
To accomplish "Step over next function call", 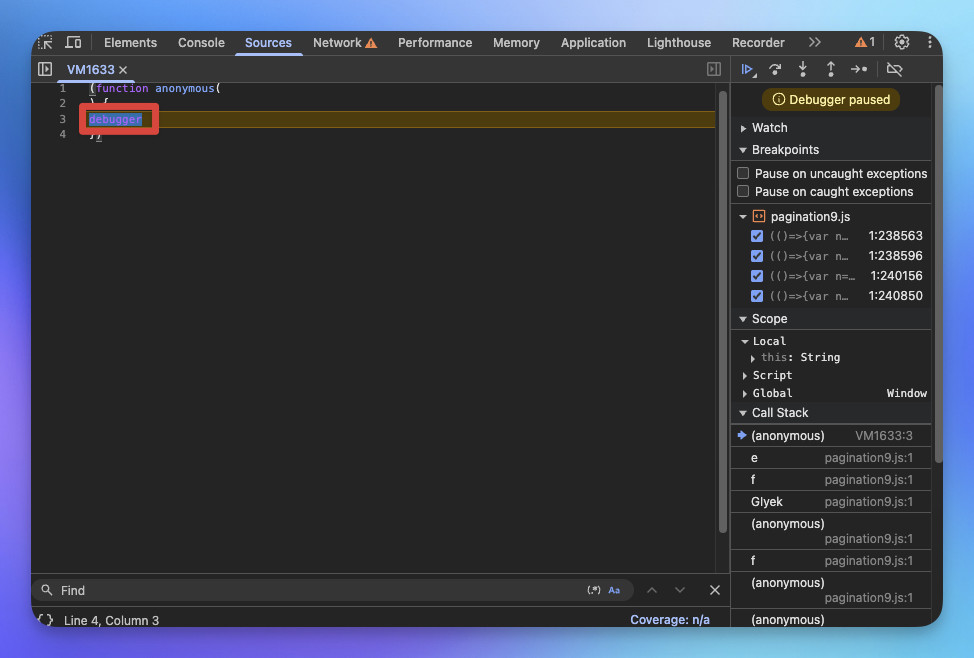I will [775, 70].
